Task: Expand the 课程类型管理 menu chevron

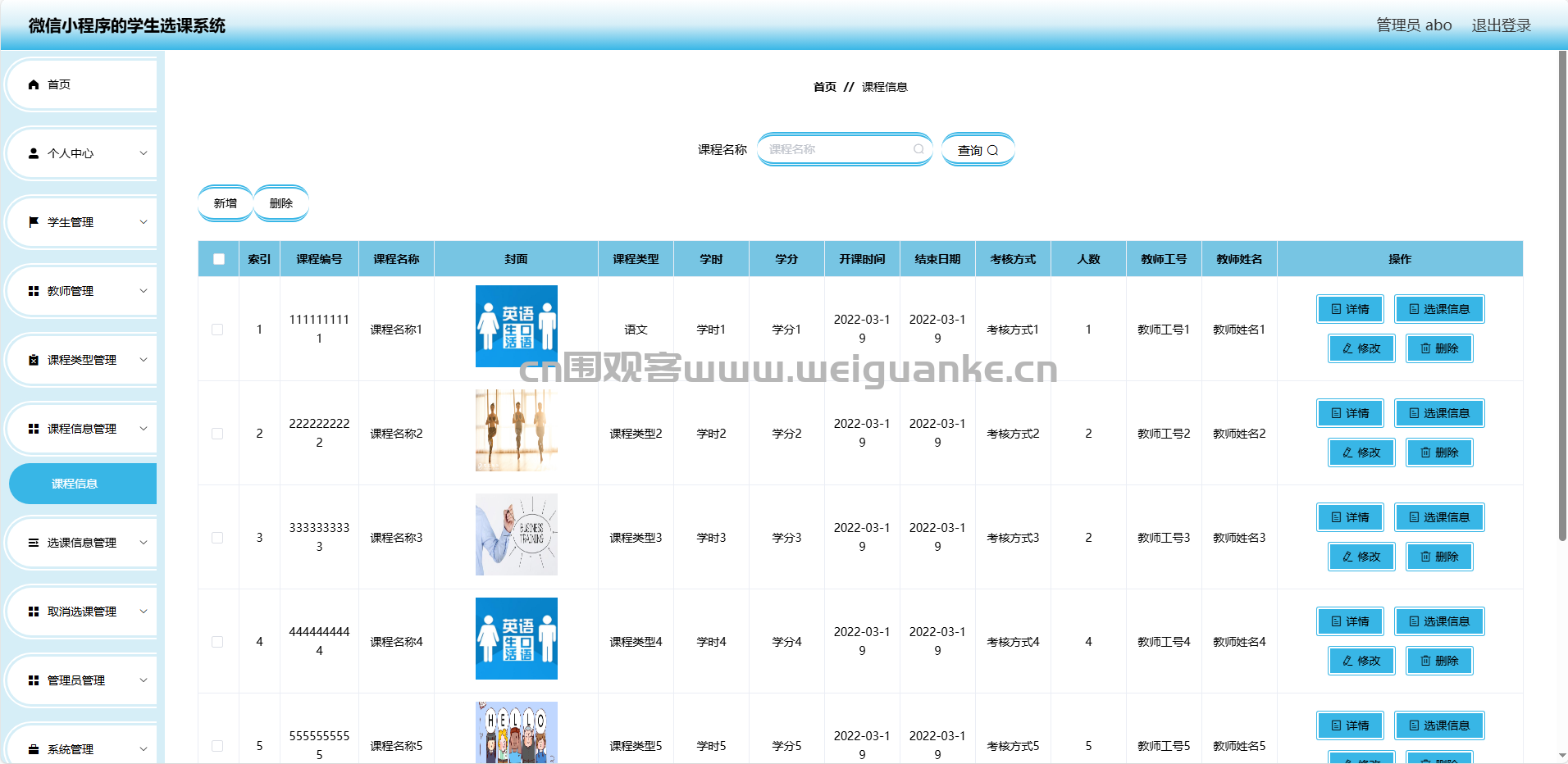Action: click(x=144, y=360)
